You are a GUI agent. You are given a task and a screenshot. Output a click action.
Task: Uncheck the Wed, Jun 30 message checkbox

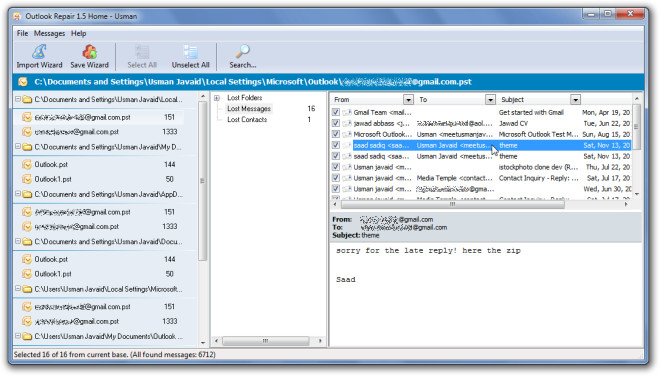(x=335, y=189)
